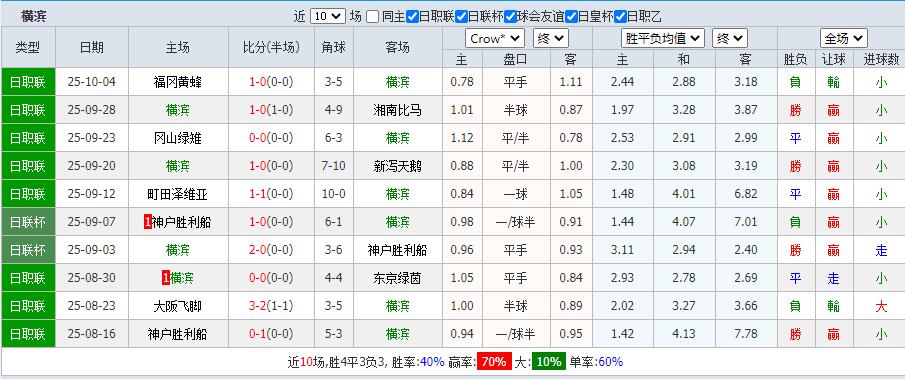Click the 走 handicap result in 东京绿茵 row
The image size is (905, 379).
[833, 278]
